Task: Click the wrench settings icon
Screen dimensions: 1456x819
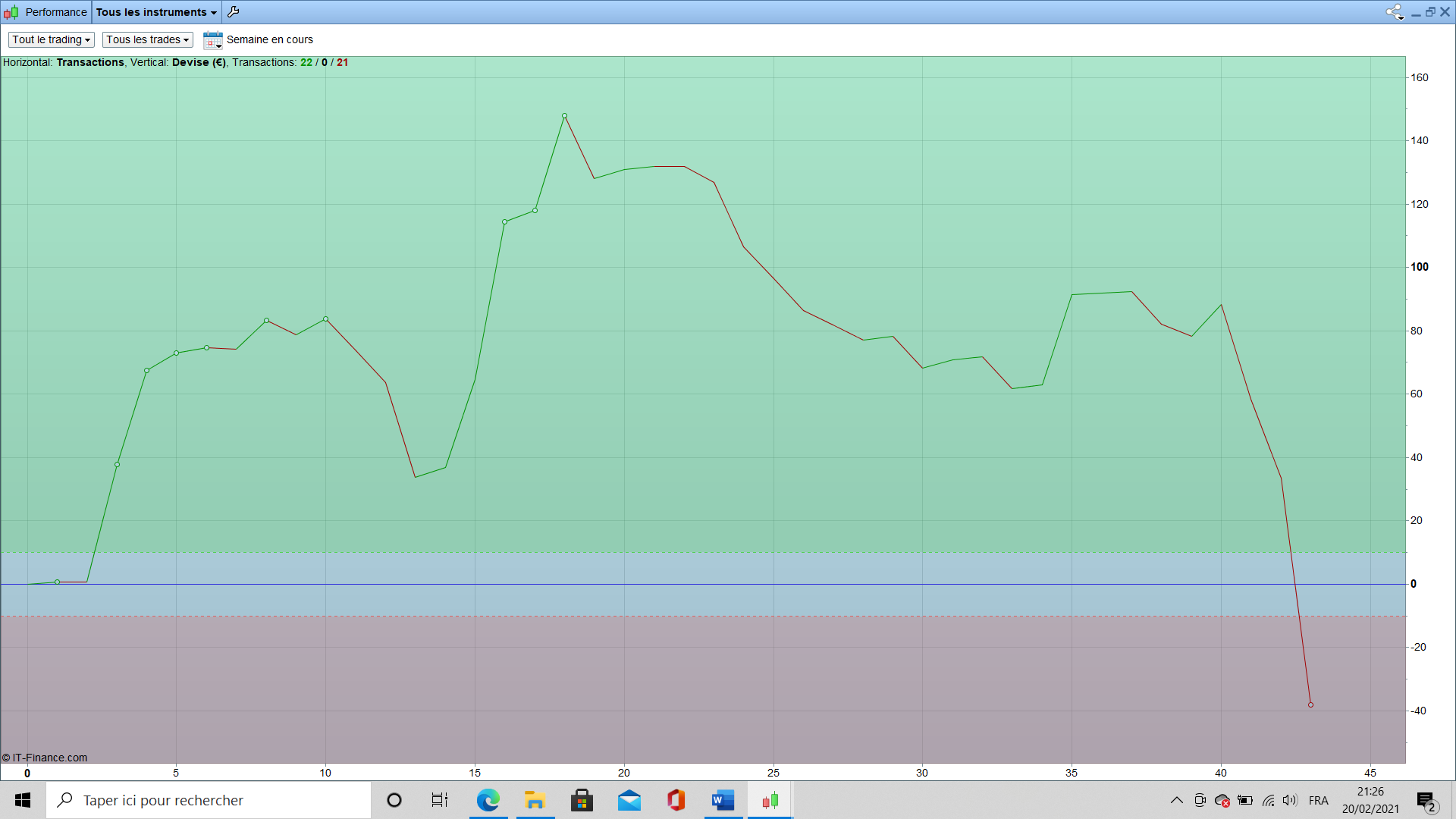Action: pos(234,12)
